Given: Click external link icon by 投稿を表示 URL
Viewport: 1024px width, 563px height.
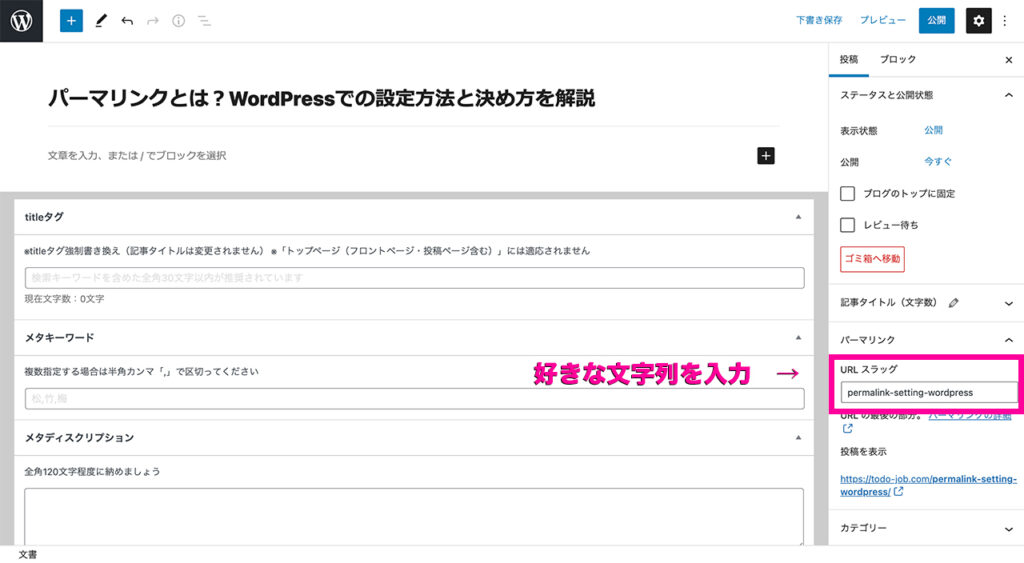Looking at the screenshot, I should [x=899, y=492].
